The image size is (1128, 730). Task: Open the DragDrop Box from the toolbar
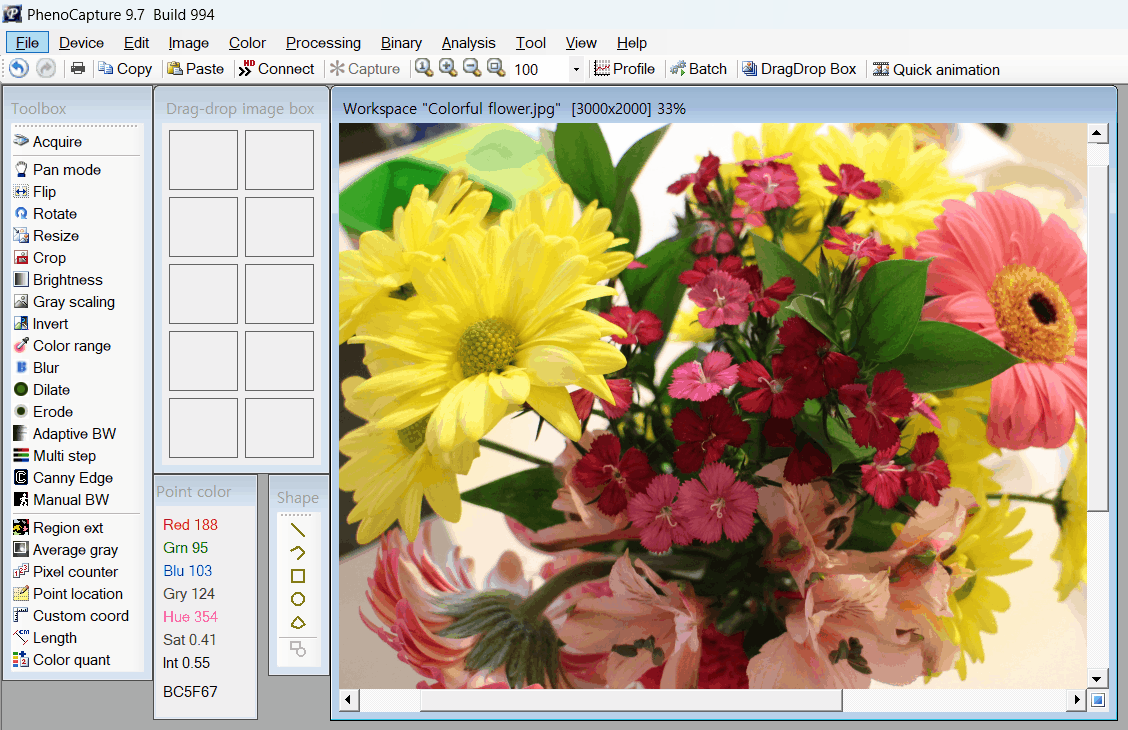pos(799,69)
